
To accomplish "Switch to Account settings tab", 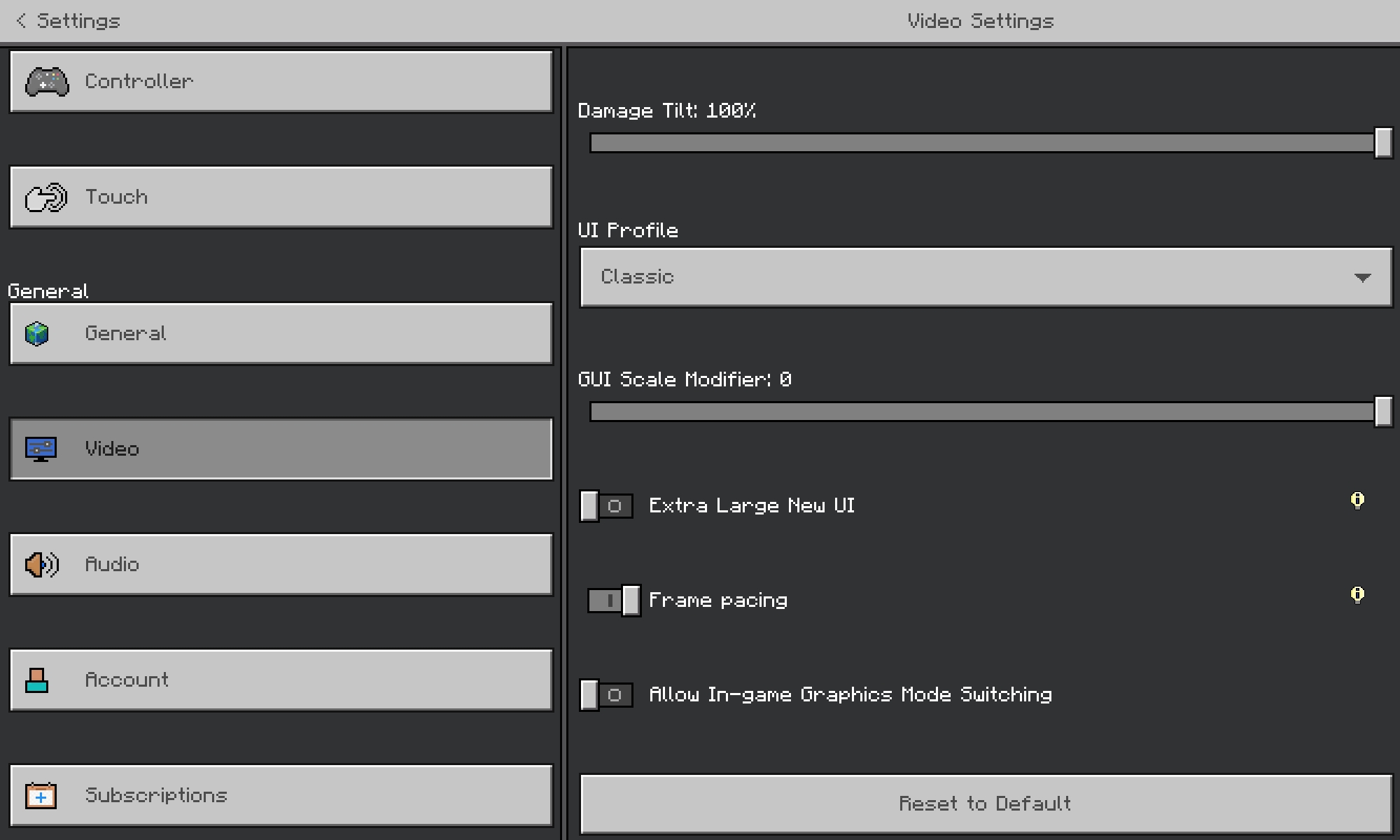I will click(x=281, y=680).
